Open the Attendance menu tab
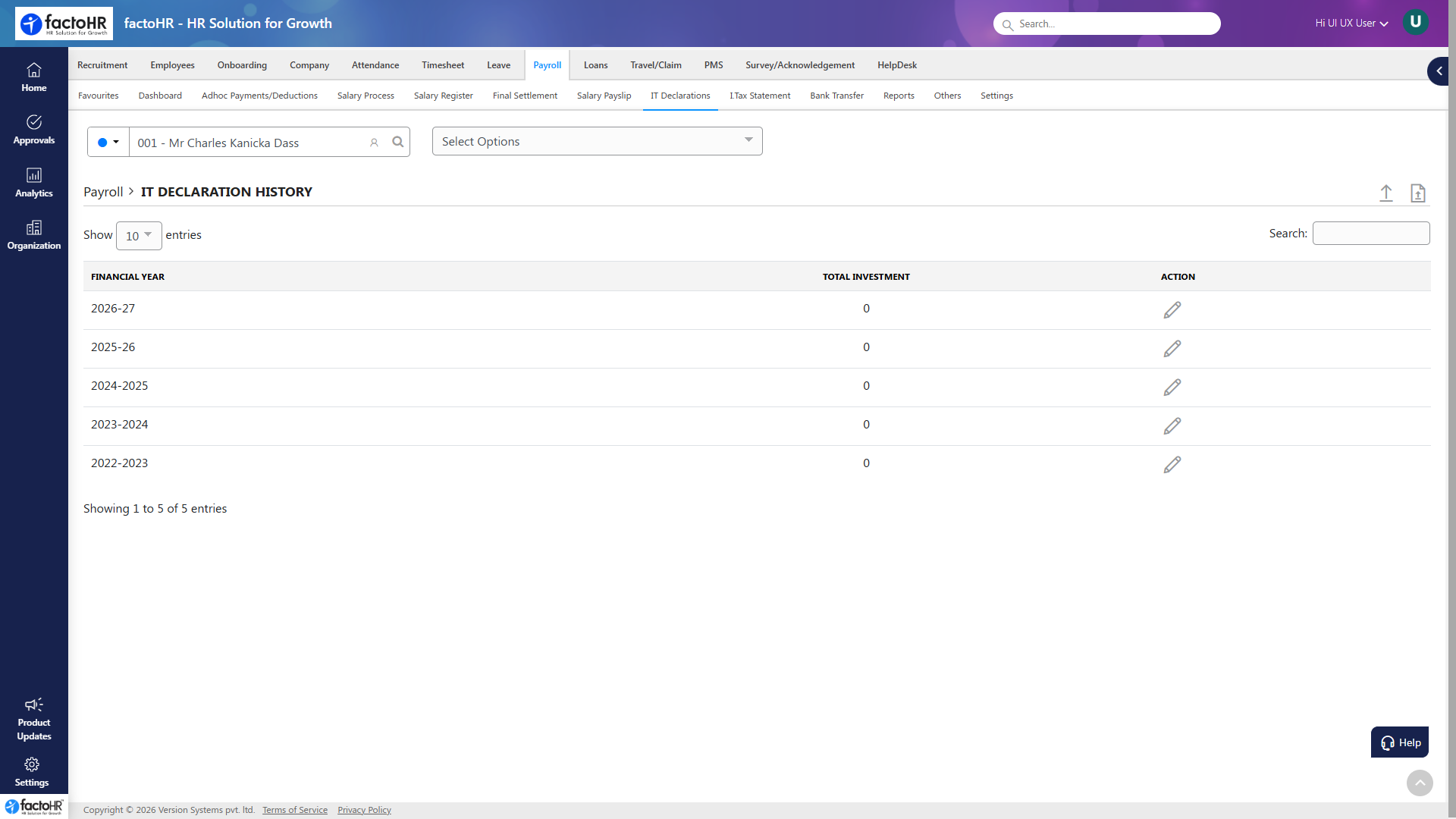 375,65
